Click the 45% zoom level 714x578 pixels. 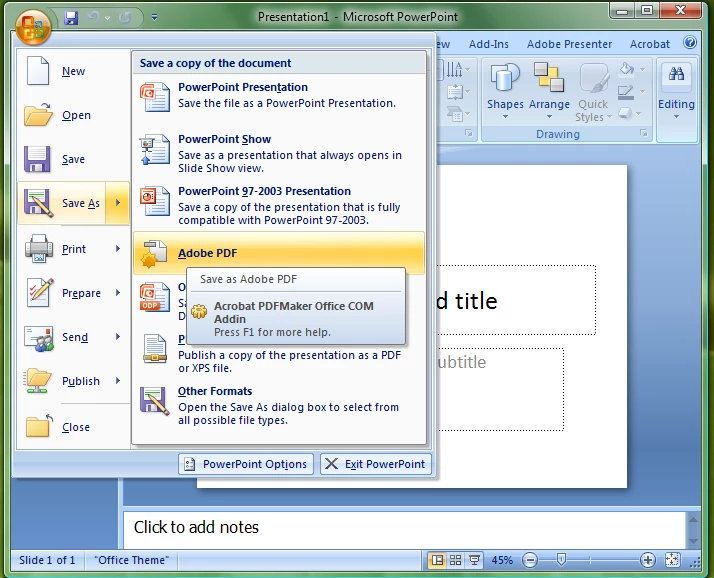(502, 560)
